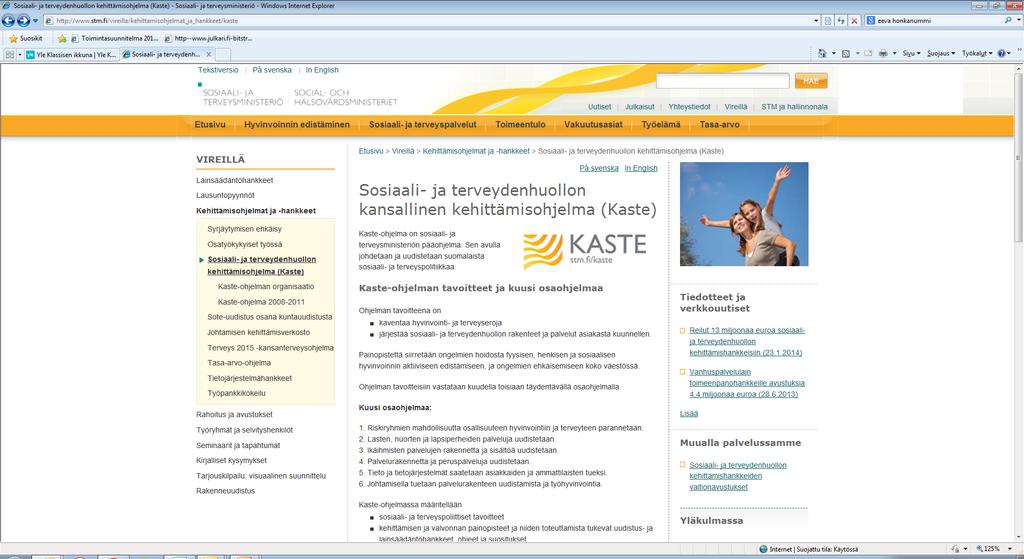The image size is (1024, 559).
Task: Open Kaste-ohjelman organisaatio sidebar item
Action: (266, 287)
